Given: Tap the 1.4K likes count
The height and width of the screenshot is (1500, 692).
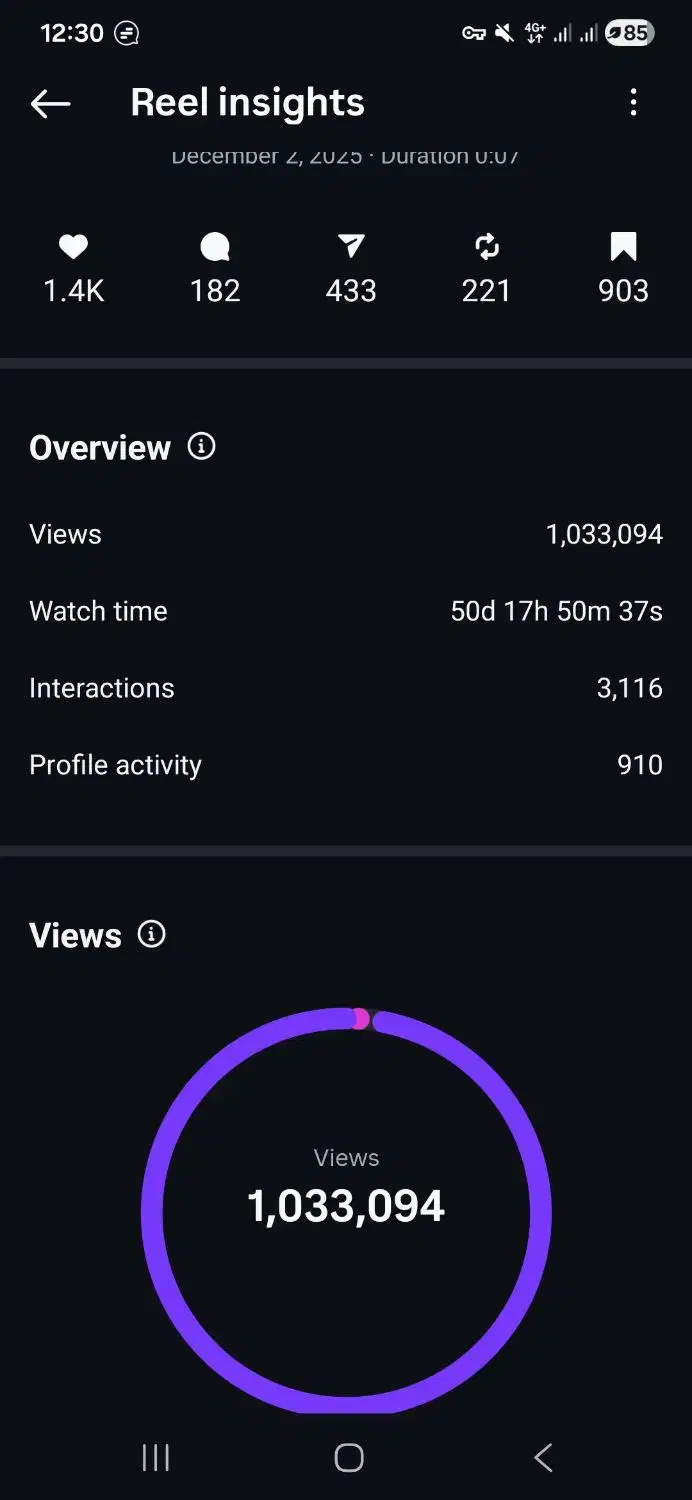Looking at the screenshot, I should tap(73, 291).
